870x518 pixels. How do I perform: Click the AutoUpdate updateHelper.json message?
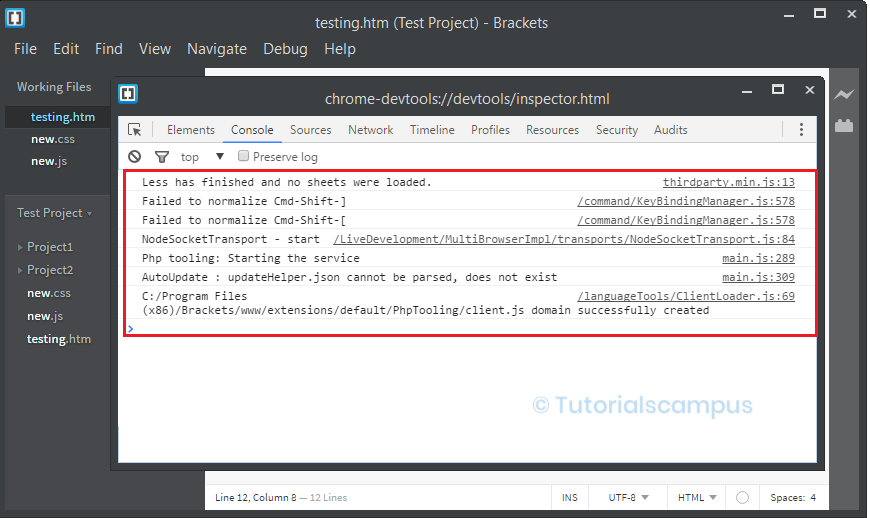[350, 277]
